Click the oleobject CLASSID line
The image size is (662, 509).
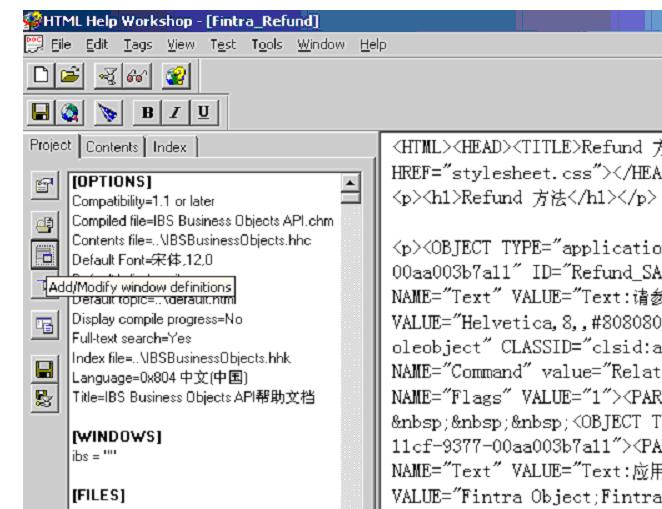(526, 347)
